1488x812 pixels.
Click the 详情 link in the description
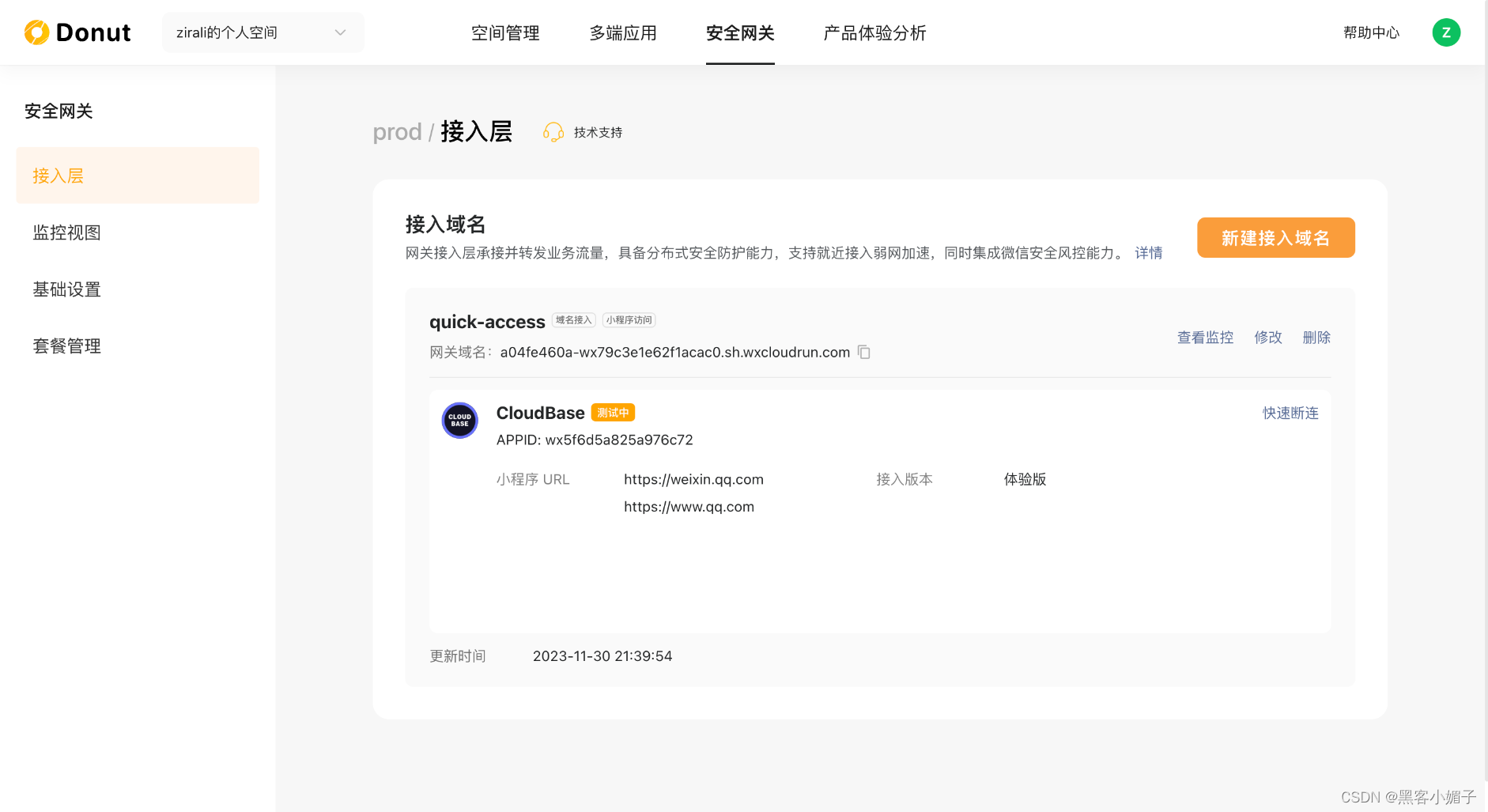coord(1149,253)
